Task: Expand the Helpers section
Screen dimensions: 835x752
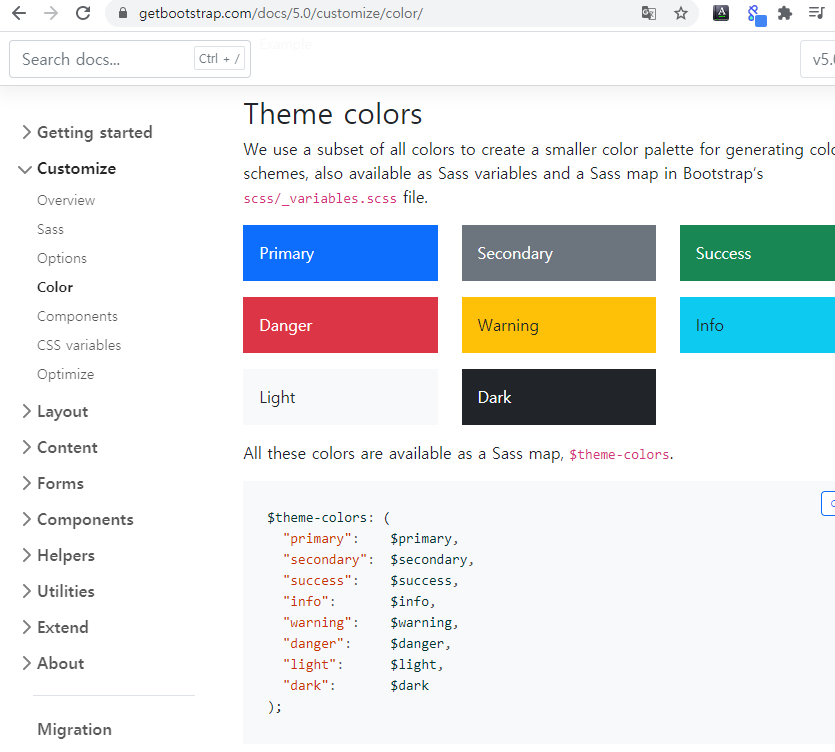Action: click(59, 555)
